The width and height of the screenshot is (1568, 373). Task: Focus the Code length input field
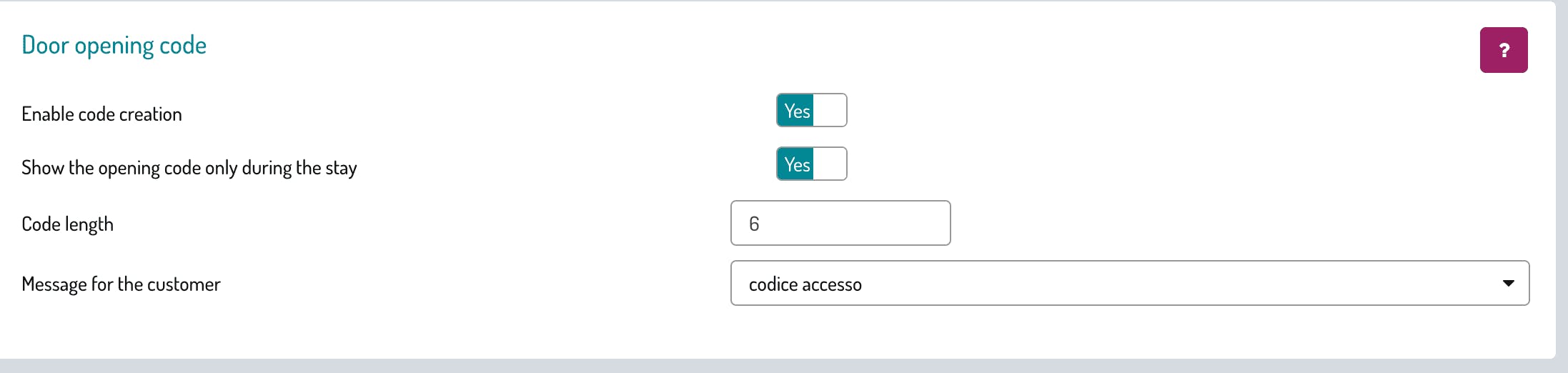(840, 224)
